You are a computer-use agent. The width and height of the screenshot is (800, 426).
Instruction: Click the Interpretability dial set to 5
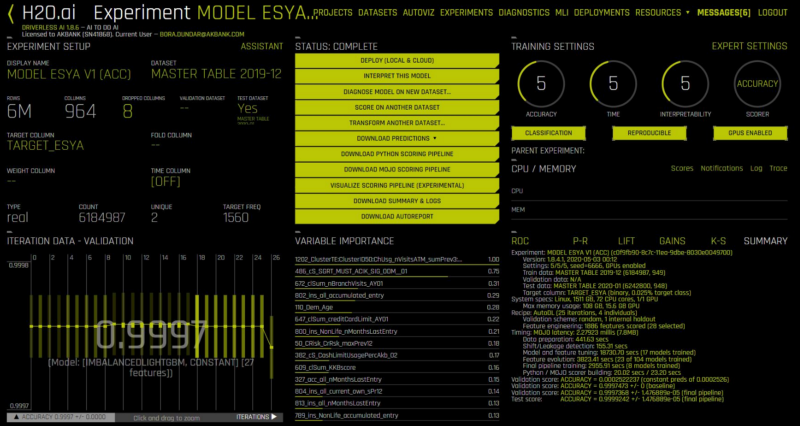(x=685, y=84)
